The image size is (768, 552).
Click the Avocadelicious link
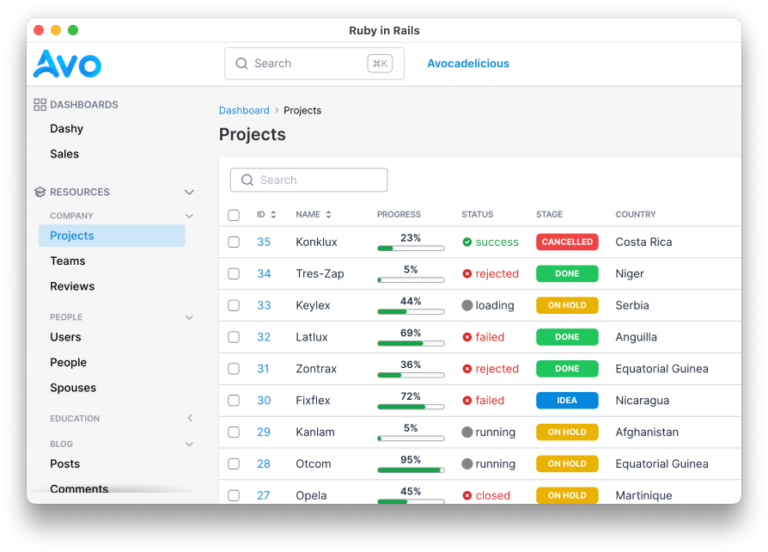click(468, 64)
